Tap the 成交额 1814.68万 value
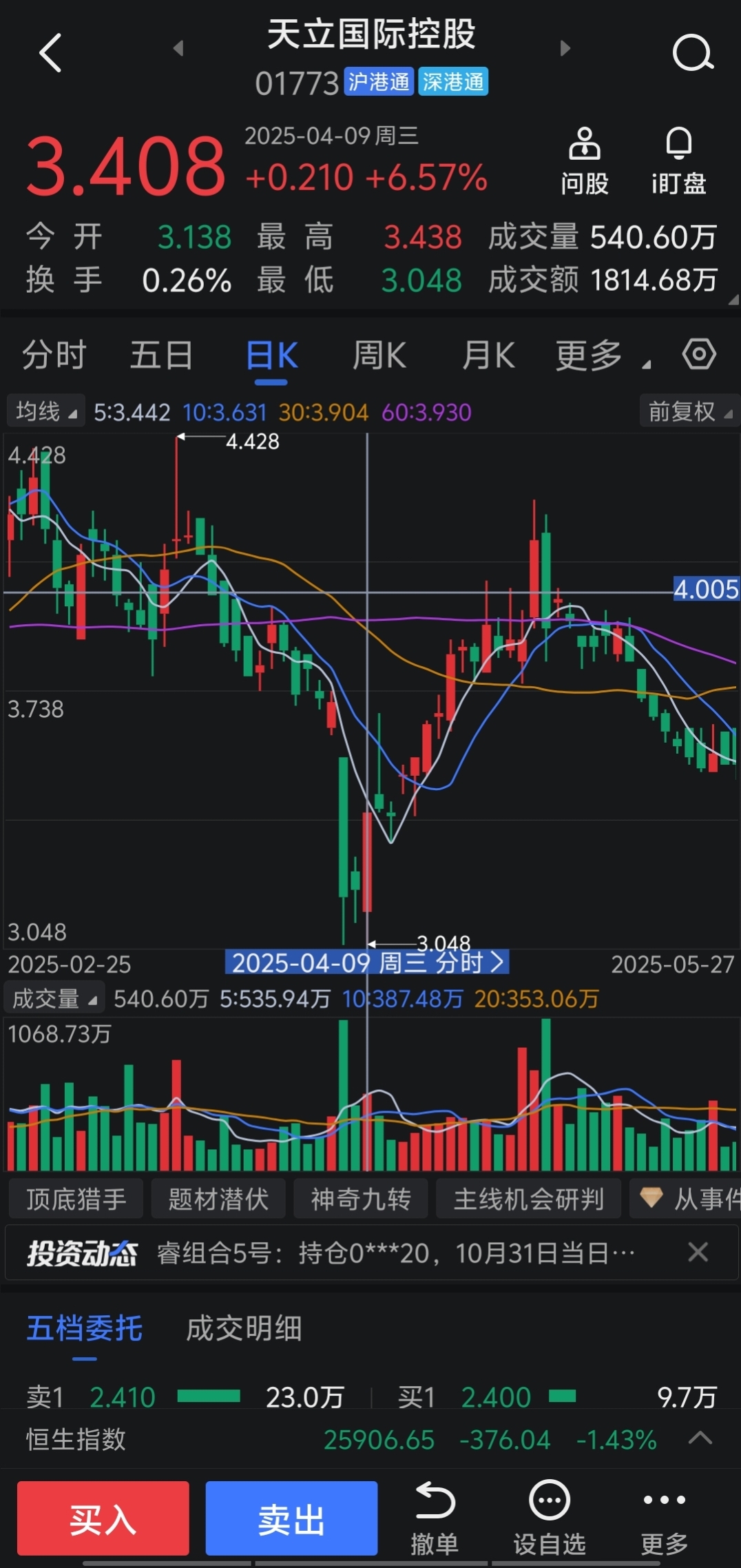Screen dimensions: 741x1568 (x=654, y=280)
